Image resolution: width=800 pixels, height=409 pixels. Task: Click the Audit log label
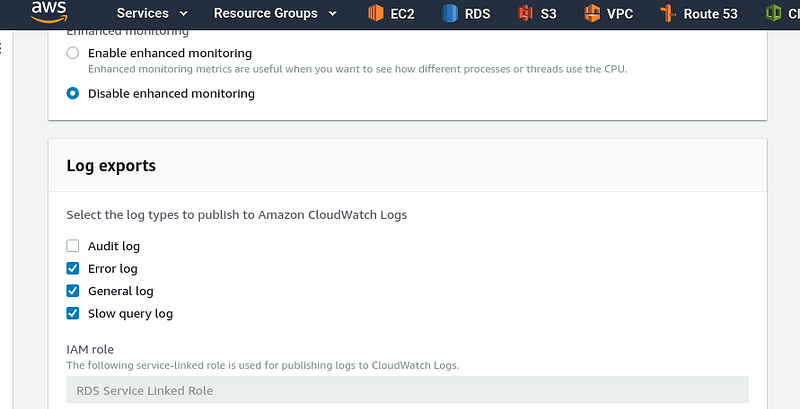point(114,246)
